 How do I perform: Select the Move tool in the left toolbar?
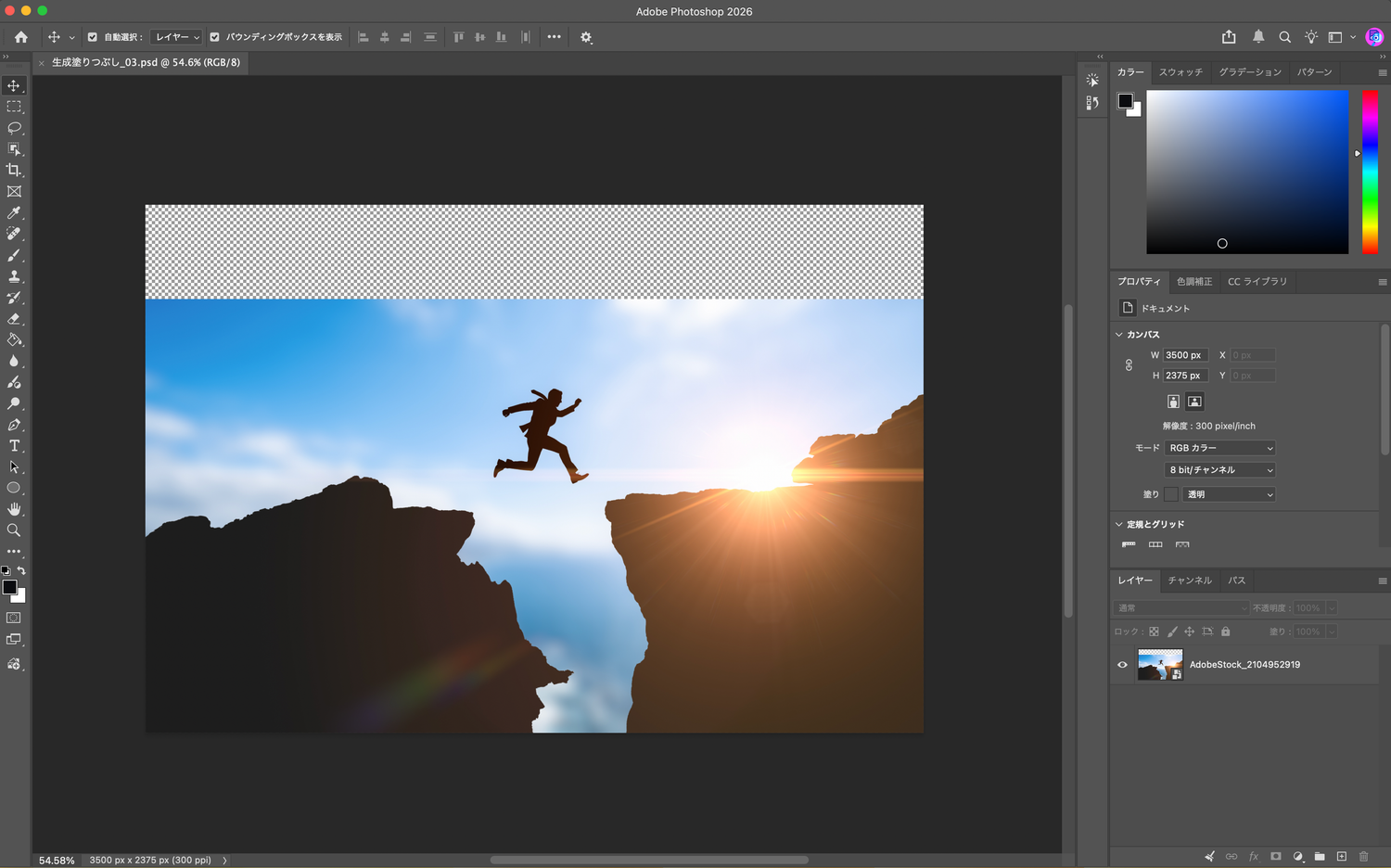pos(14,85)
